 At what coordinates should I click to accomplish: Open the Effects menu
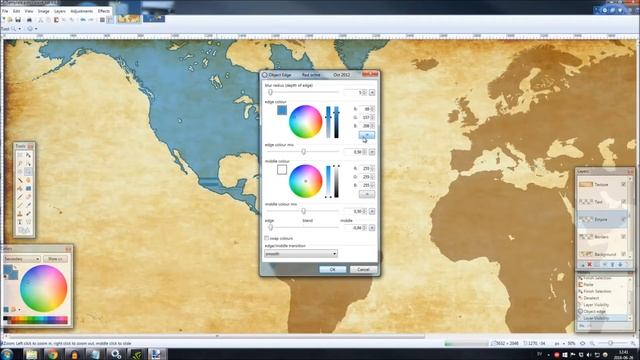pos(104,11)
